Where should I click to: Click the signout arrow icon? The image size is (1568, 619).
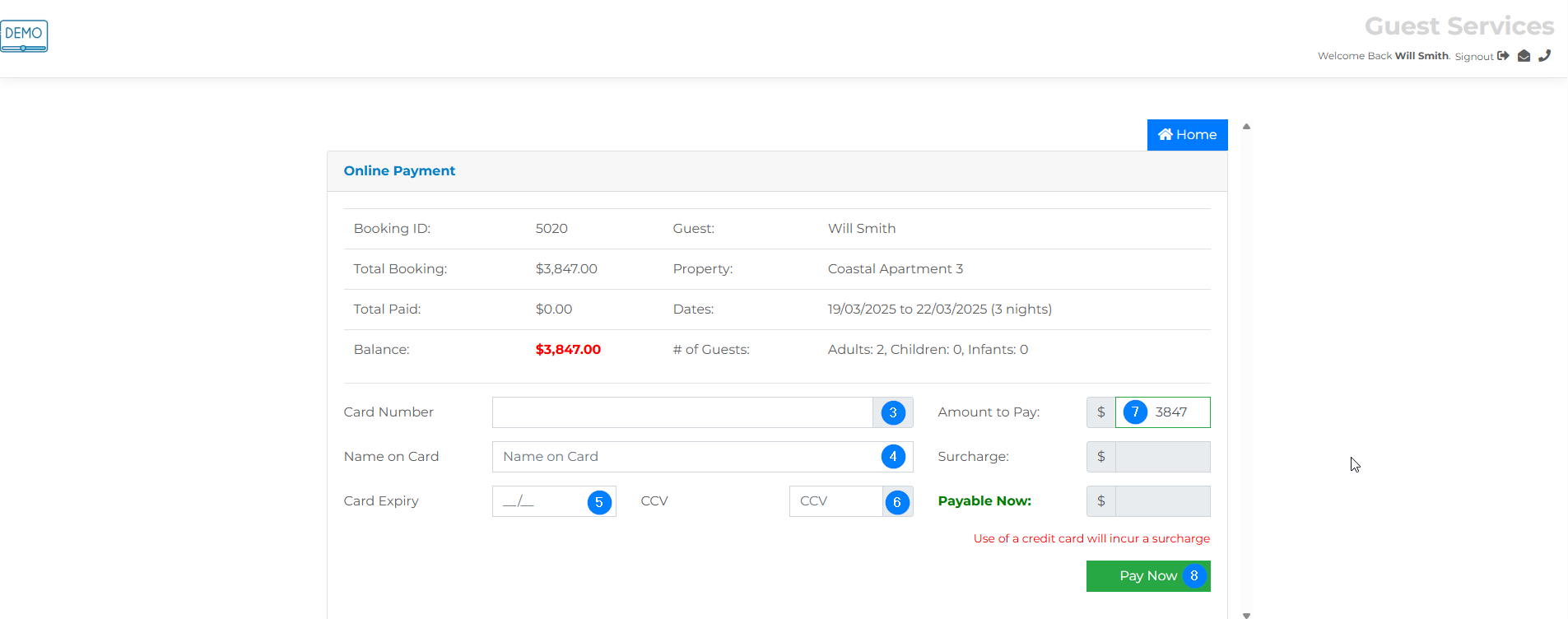click(x=1503, y=56)
